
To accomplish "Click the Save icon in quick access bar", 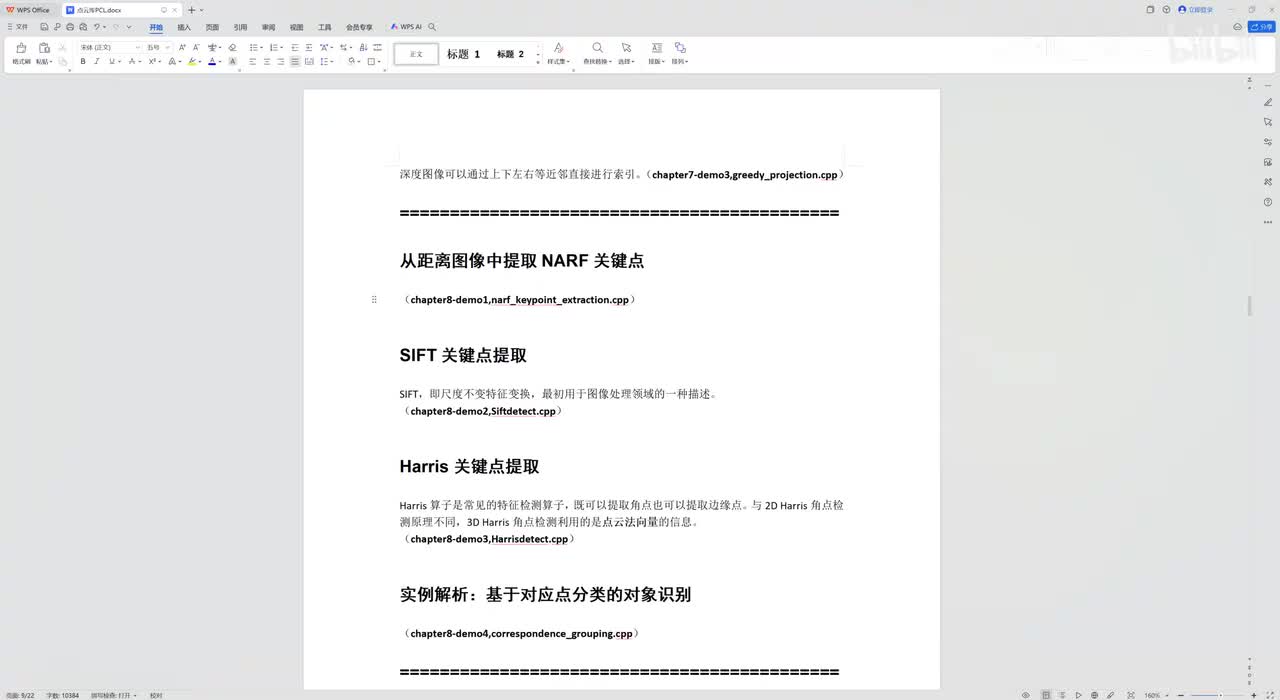I will [x=45, y=27].
